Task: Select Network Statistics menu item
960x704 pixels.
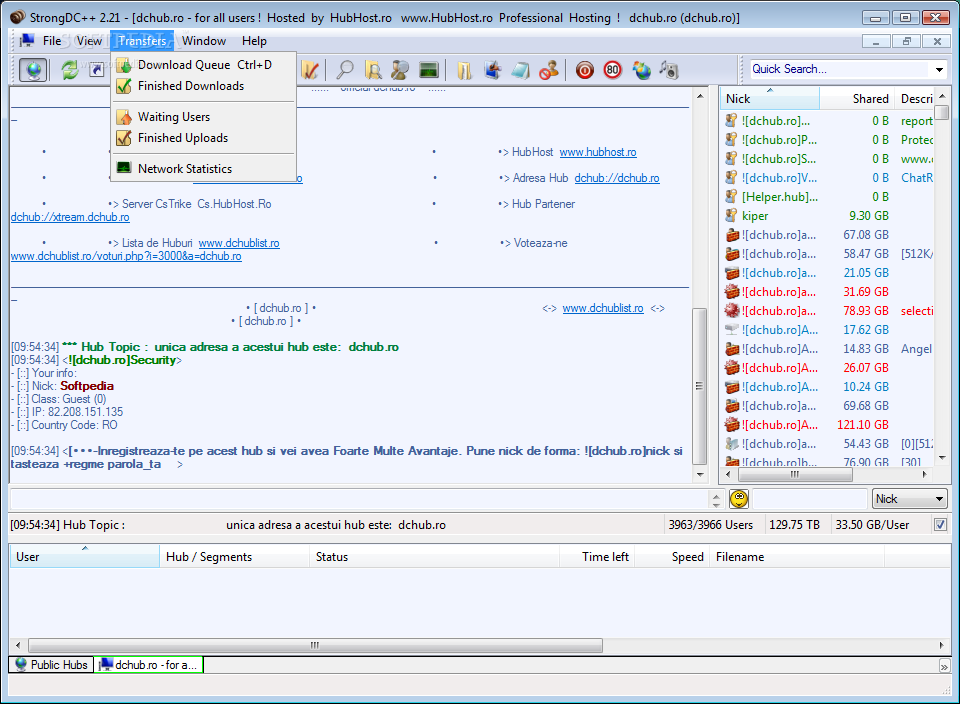Action: [204, 169]
